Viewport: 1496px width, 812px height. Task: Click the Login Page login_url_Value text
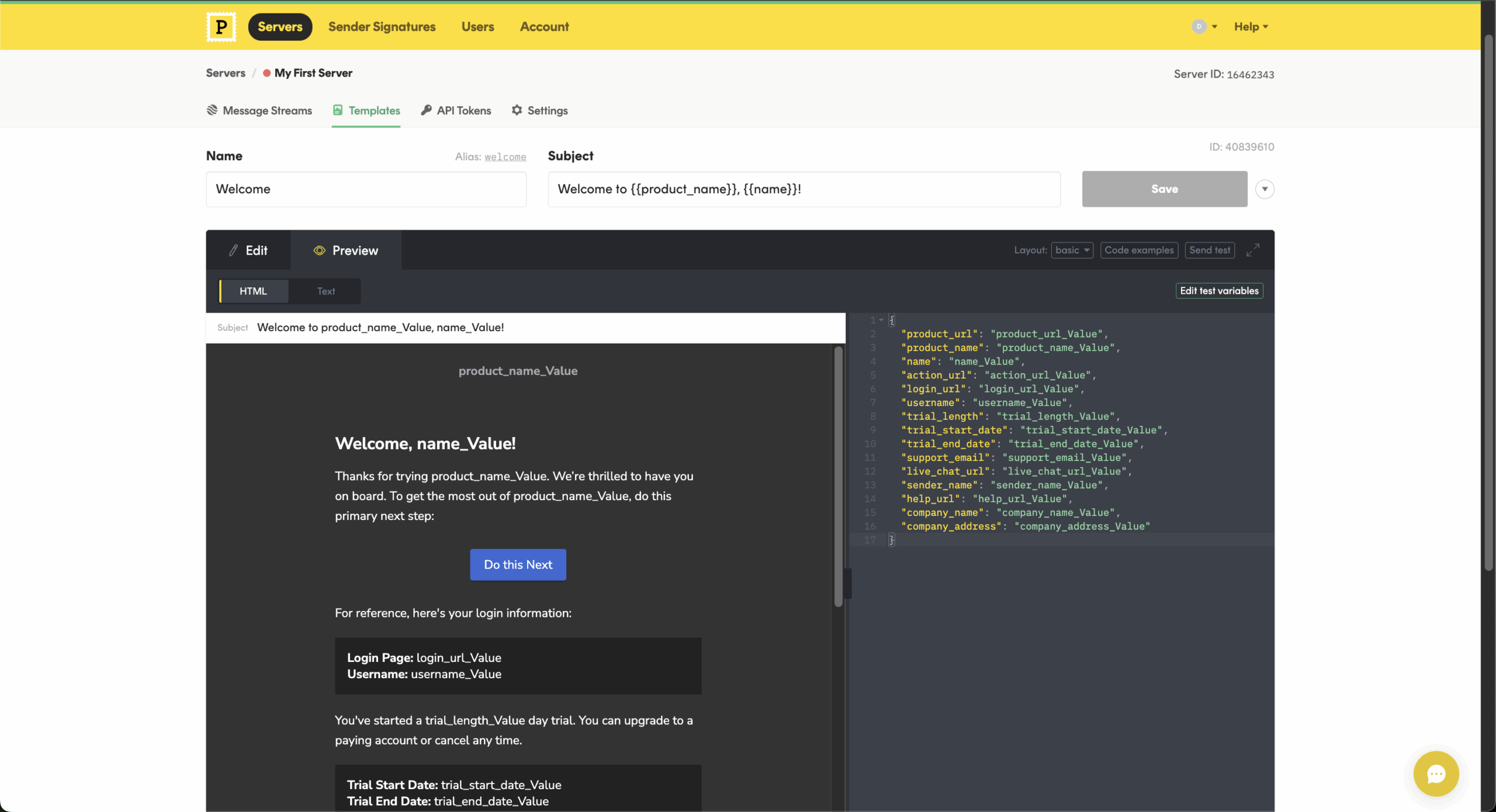click(424, 658)
